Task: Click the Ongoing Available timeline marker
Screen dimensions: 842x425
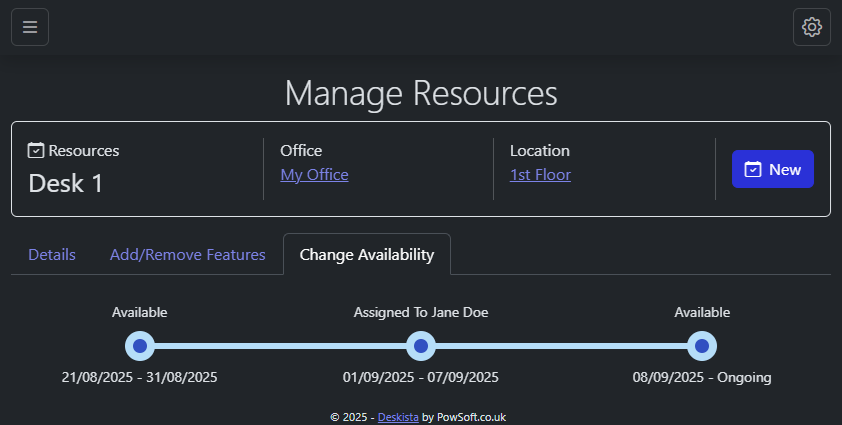Action: pos(702,346)
